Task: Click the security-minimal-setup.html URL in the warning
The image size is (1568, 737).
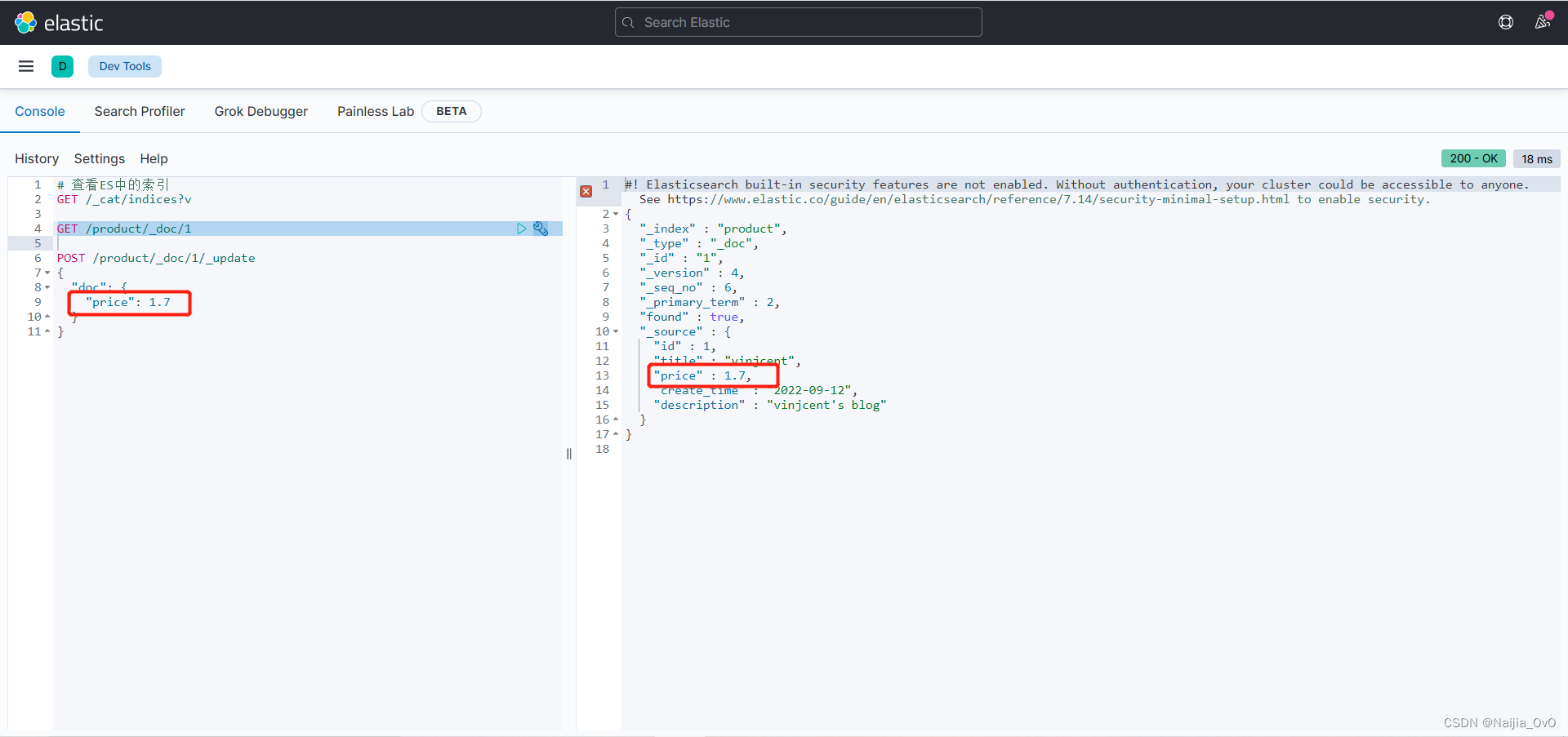Action: 978,199
